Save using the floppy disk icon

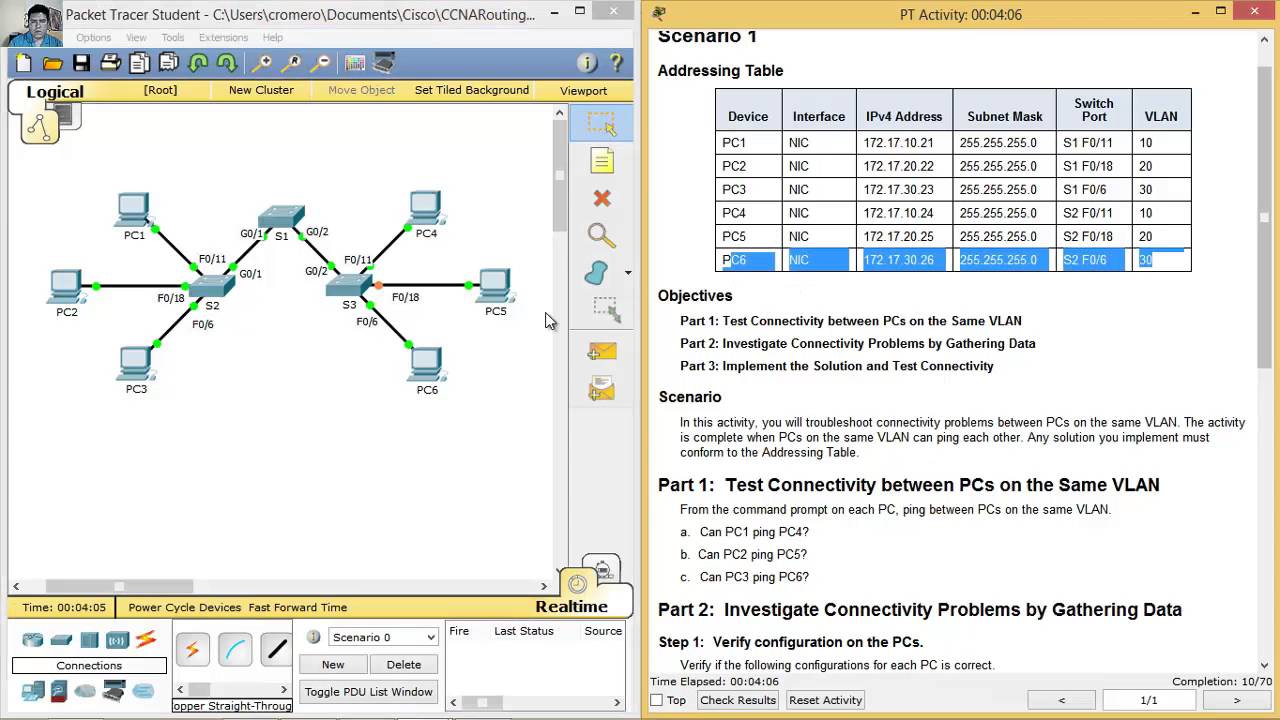82,63
